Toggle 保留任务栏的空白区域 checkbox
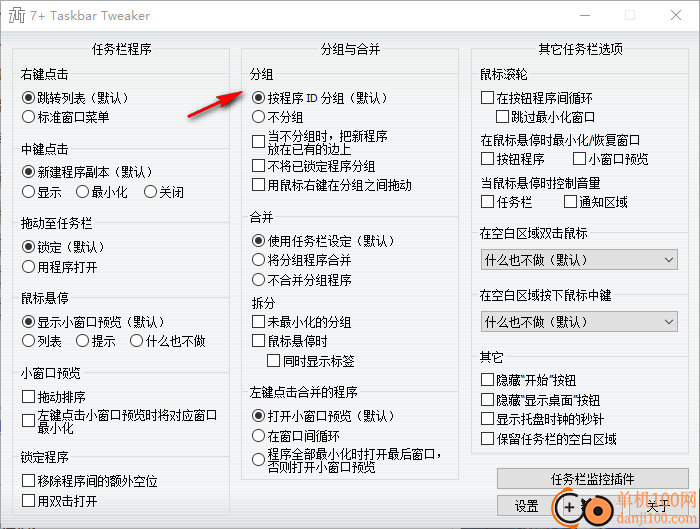The height and width of the screenshot is (529, 700). 488,439
